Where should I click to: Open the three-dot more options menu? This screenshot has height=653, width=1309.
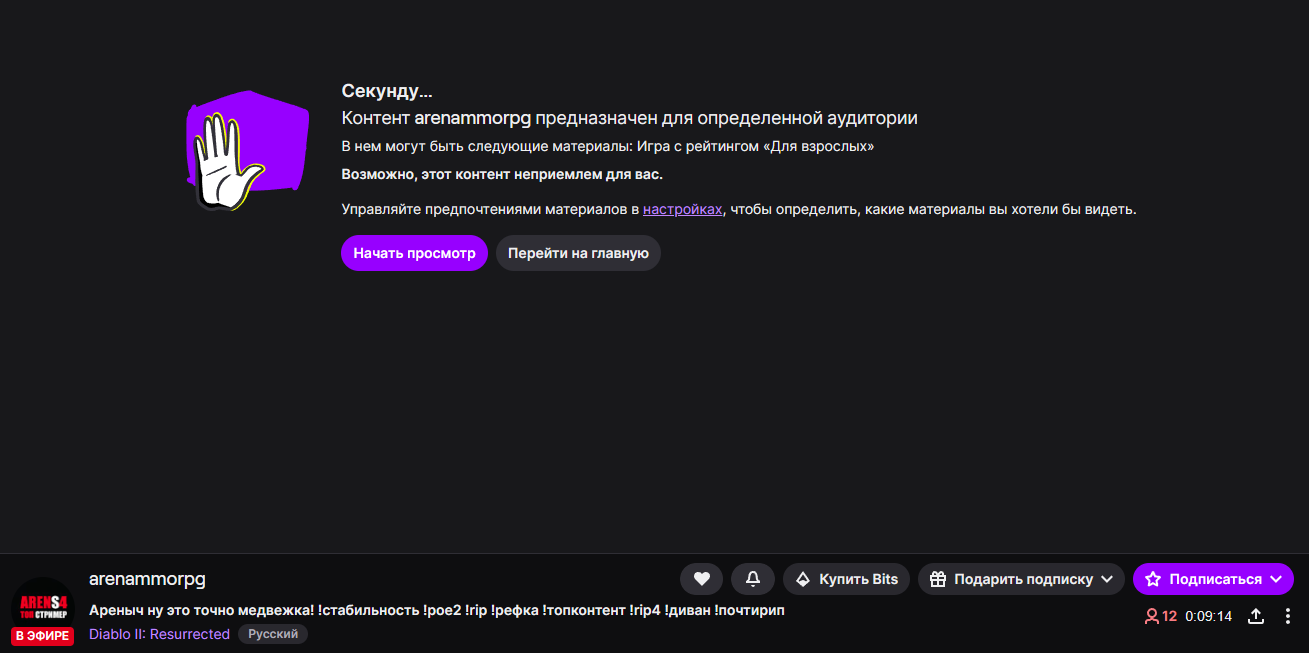[x=1288, y=616]
